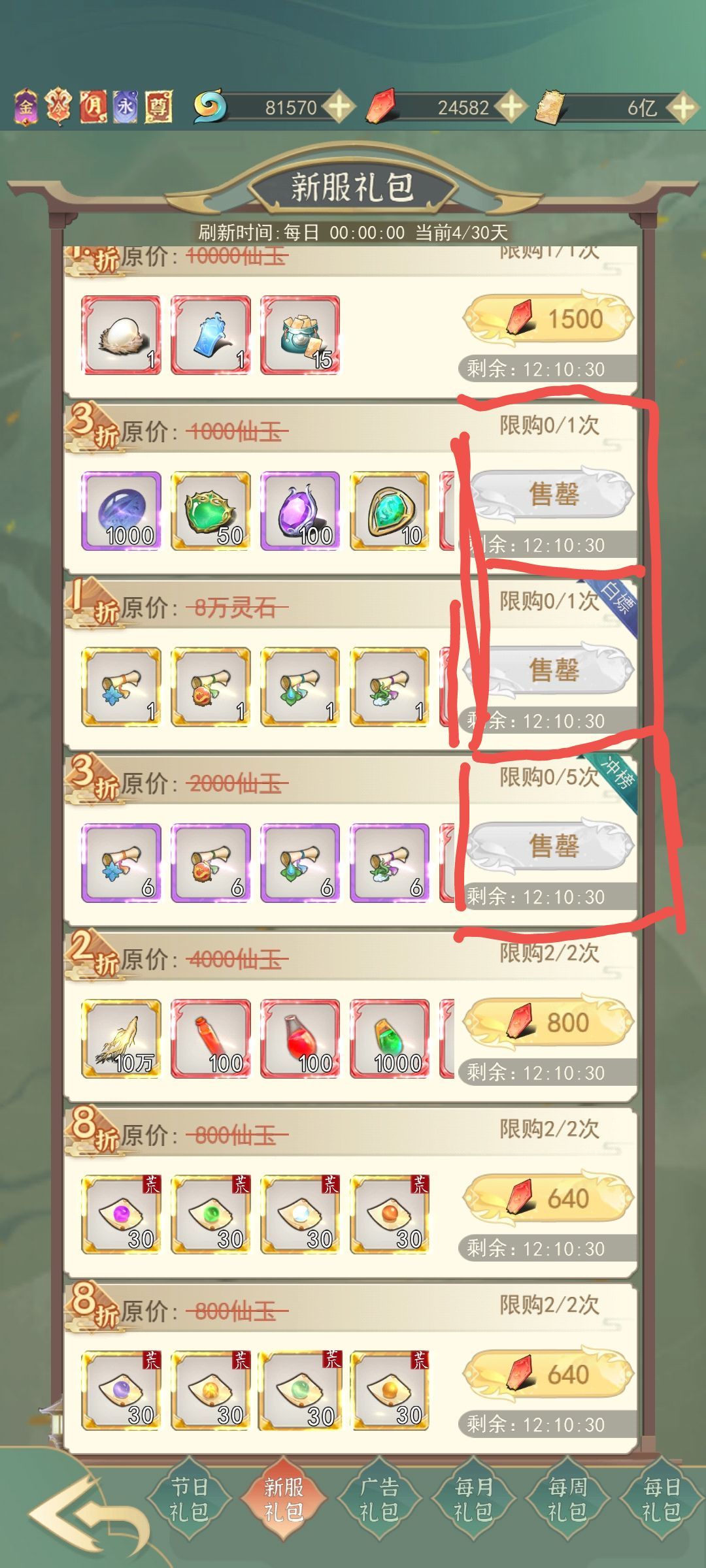Open the 尊 badge icon
The width and height of the screenshot is (706, 1568).
coord(158,106)
